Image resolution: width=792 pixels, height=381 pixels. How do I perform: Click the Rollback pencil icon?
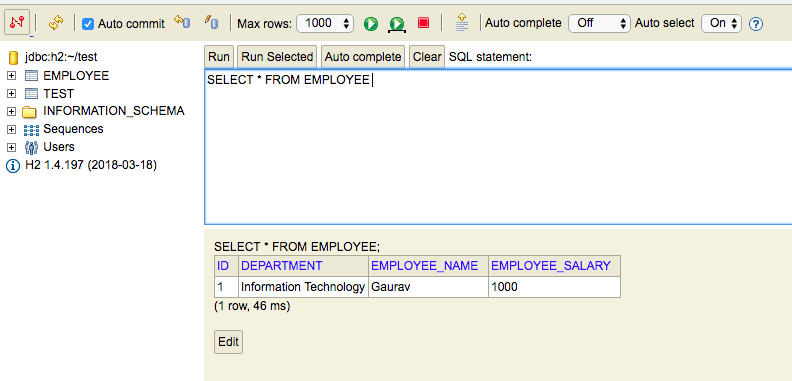[x=211, y=22]
